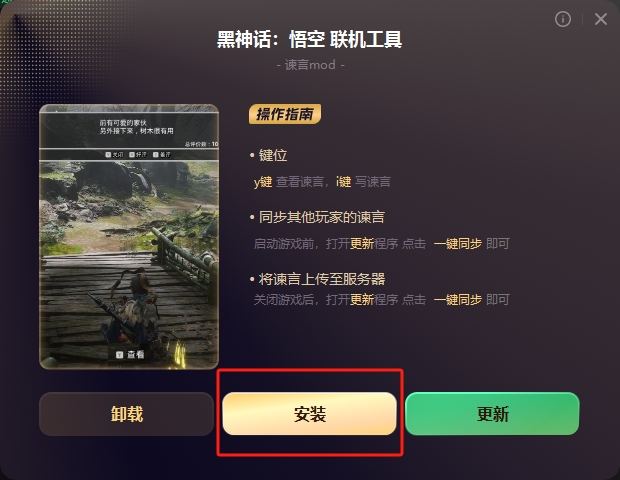This screenshot has width=620, height=480.
Task: Click the 键位 section heading
Action: point(273,155)
